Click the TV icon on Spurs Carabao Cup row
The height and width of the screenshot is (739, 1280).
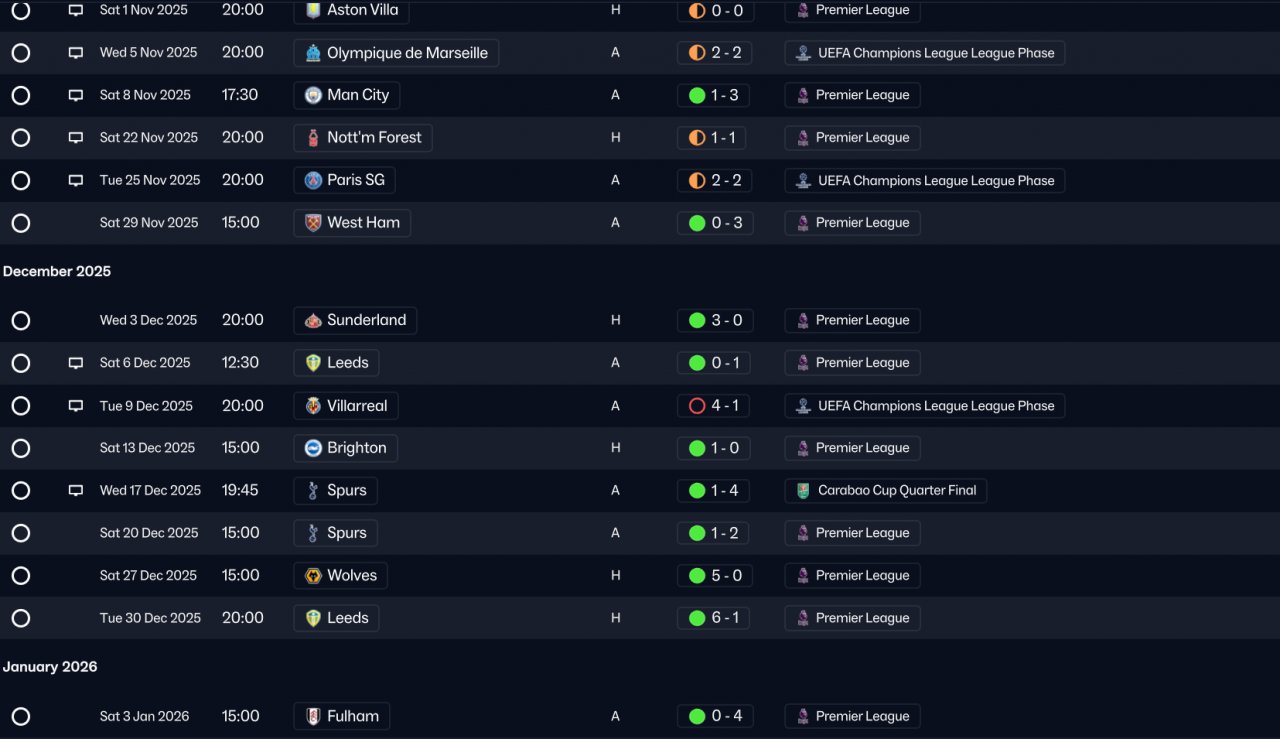(76, 491)
